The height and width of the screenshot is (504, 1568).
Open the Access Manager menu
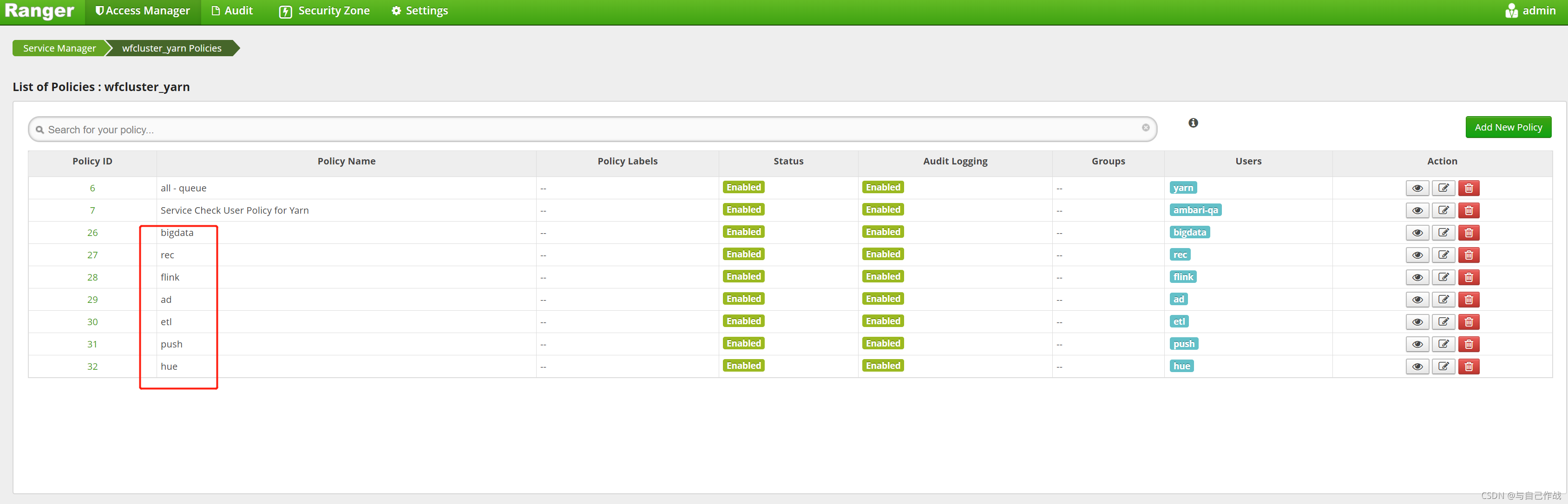tap(143, 11)
